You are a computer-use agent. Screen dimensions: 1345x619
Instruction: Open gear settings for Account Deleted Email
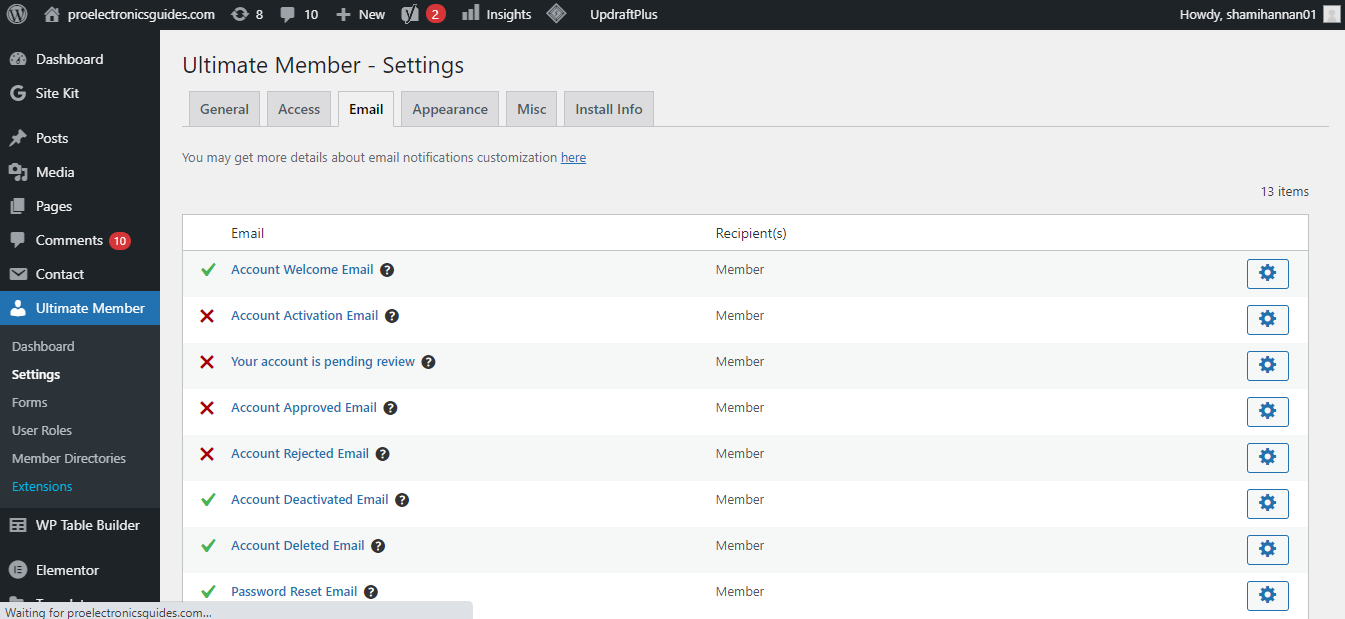pos(1267,549)
